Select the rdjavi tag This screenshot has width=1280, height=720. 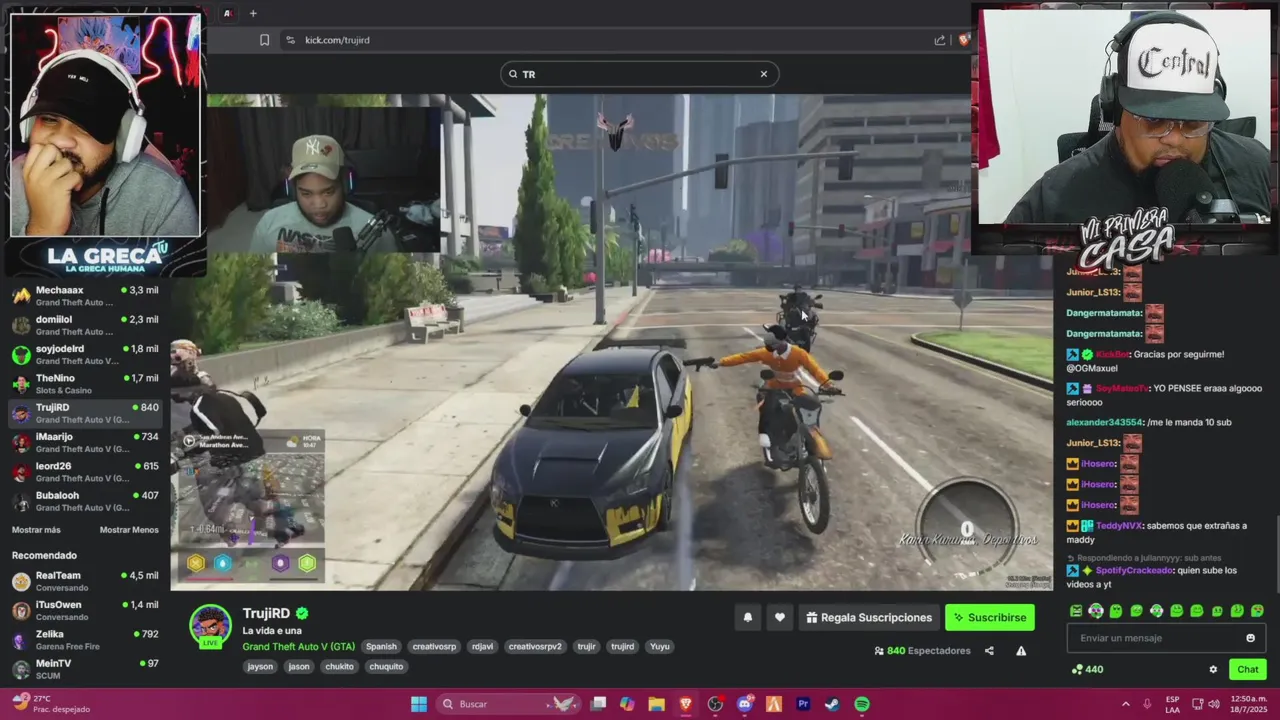pyautogui.click(x=482, y=646)
